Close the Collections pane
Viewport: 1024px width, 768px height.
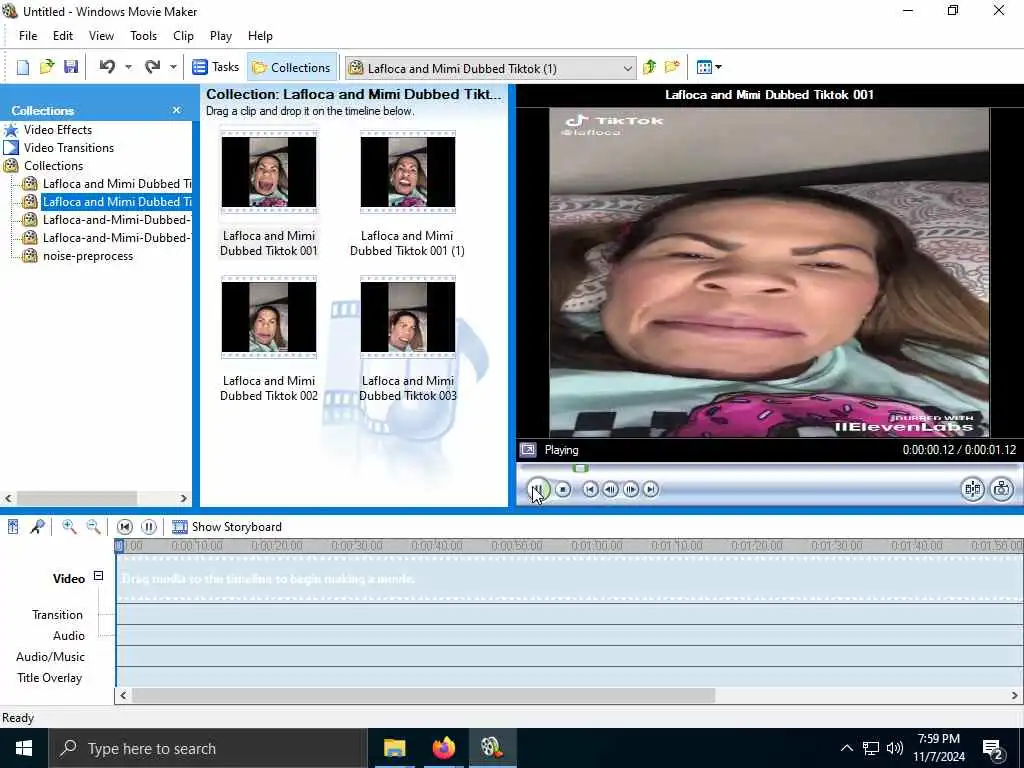(x=176, y=110)
